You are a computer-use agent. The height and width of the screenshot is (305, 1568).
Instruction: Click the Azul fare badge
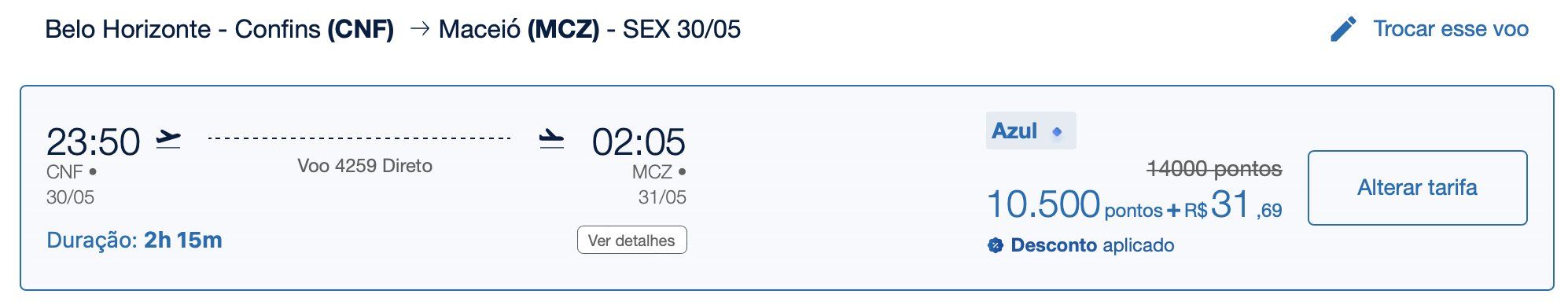(1031, 130)
